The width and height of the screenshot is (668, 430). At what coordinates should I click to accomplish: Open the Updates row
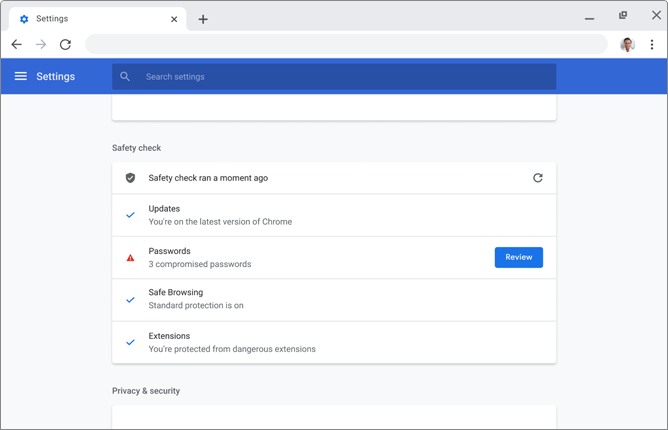pyautogui.click(x=333, y=215)
